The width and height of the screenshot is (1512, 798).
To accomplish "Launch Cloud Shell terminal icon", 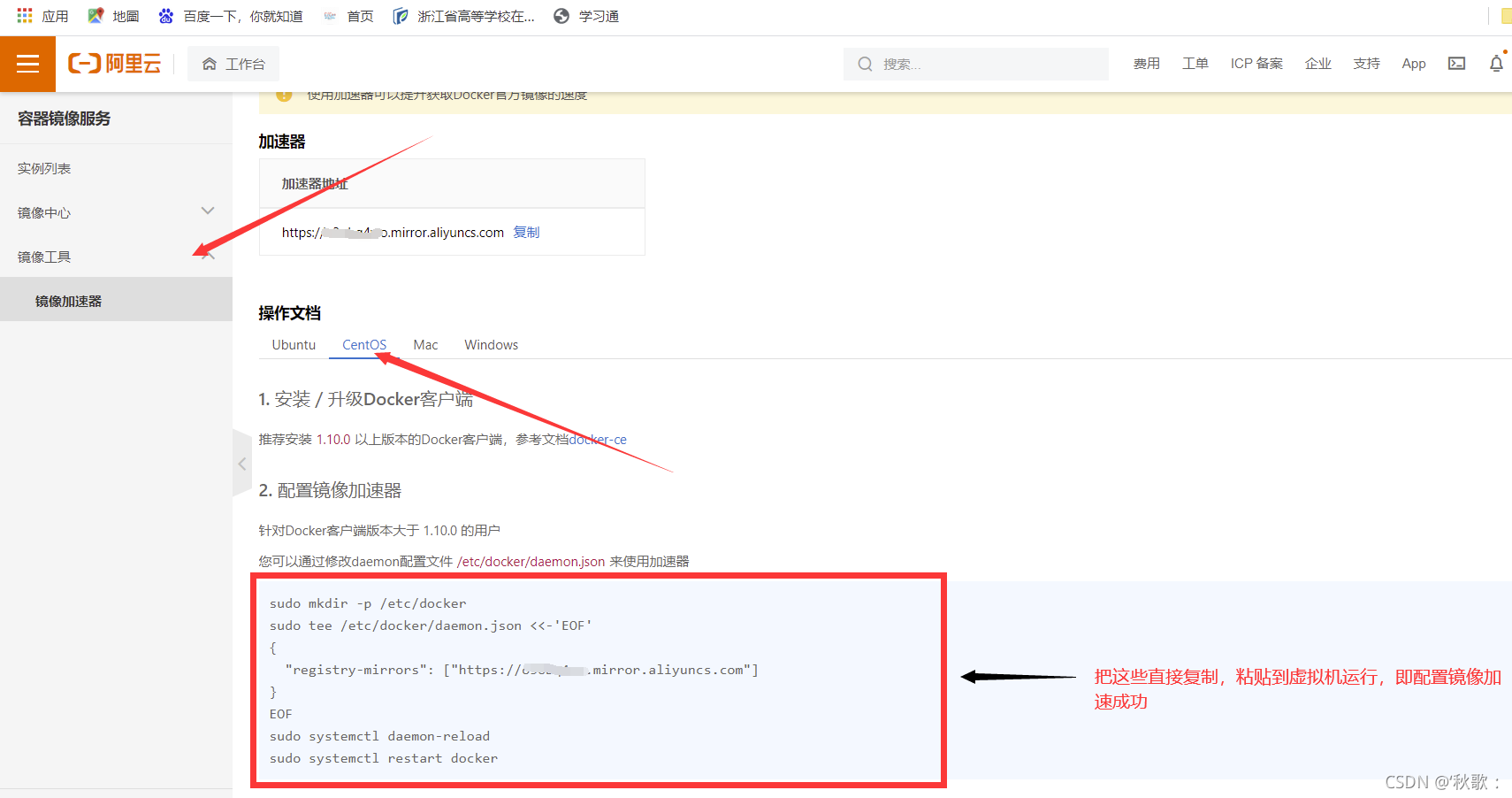I will [x=1456, y=64].
